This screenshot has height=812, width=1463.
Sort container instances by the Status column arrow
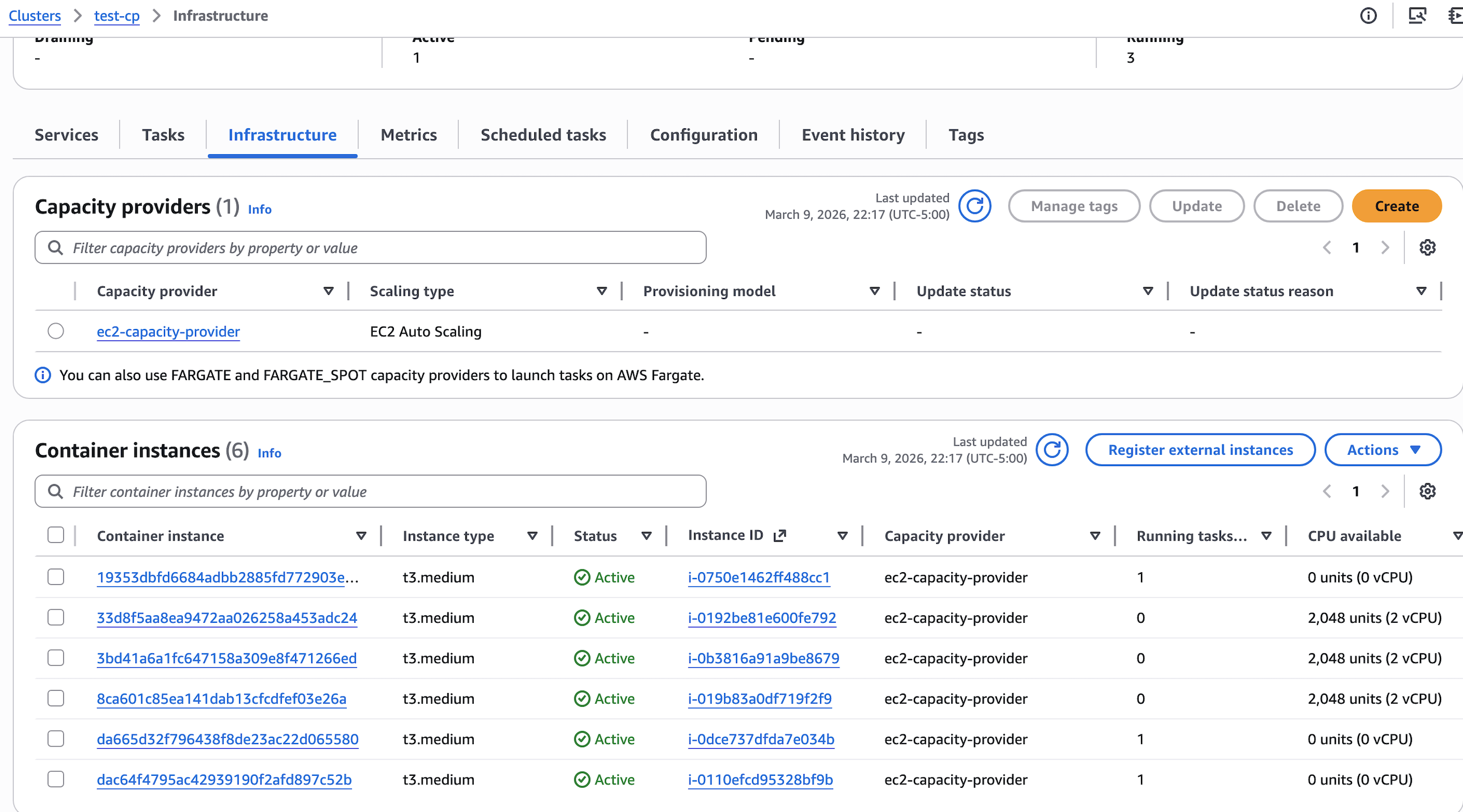646,536
